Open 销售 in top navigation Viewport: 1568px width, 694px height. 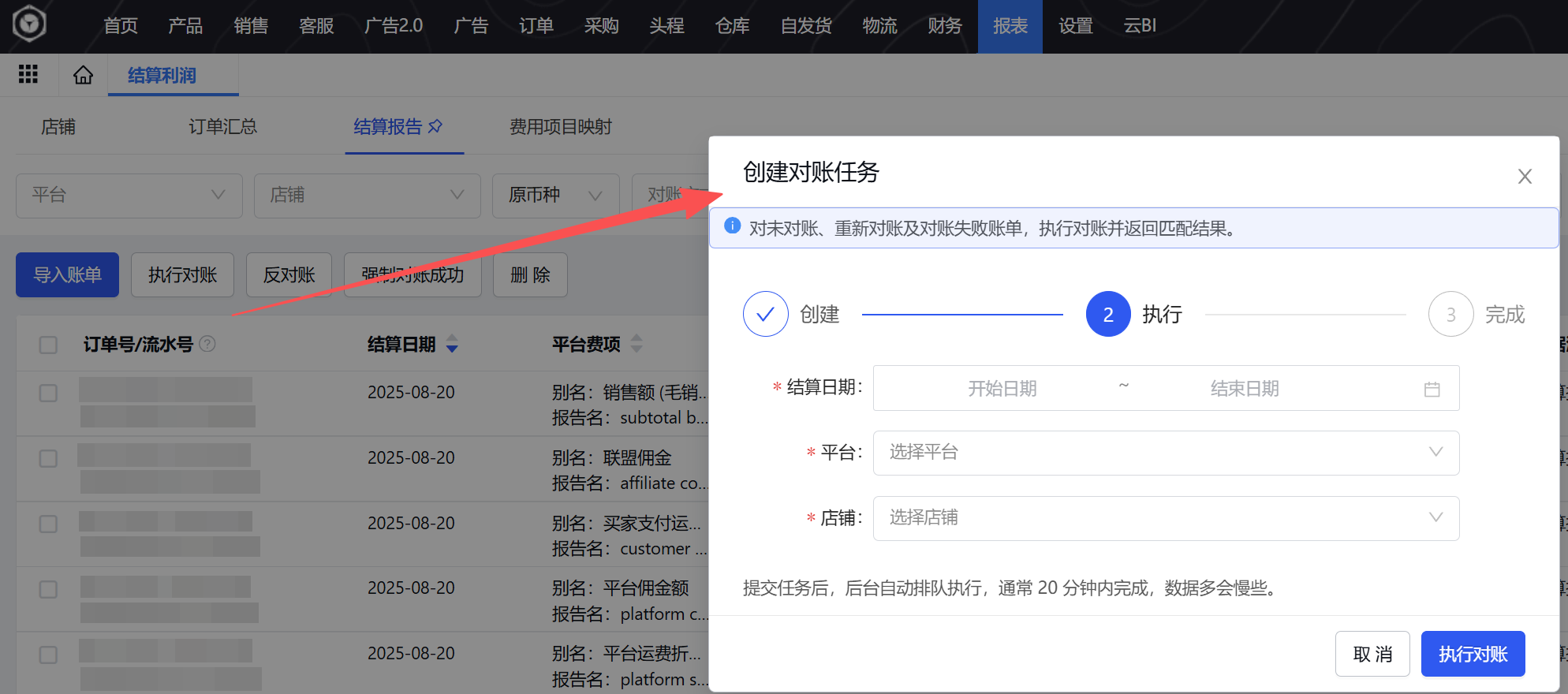(251, 26)
